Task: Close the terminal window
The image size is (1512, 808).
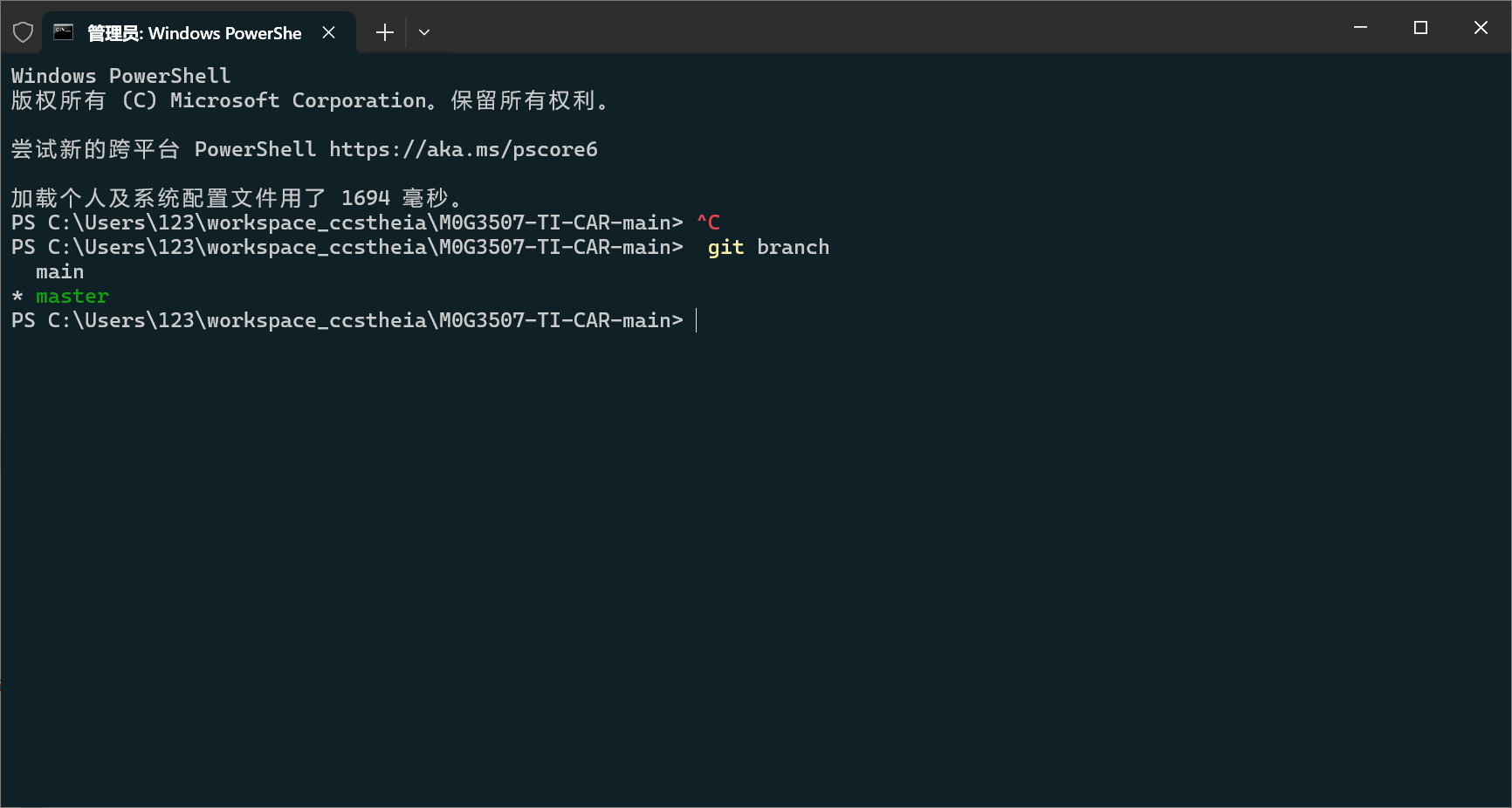Action: point(1481,28)
